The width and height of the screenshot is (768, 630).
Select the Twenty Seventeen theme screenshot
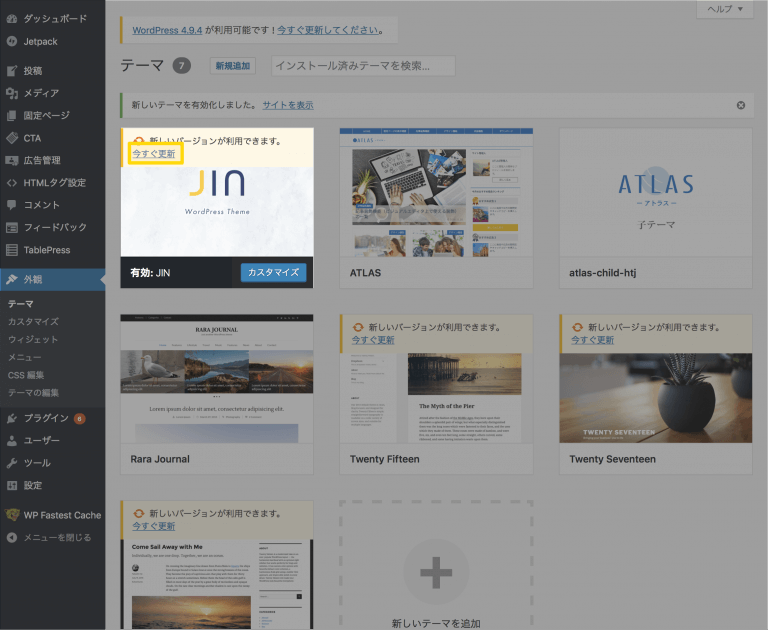[655, 398]
